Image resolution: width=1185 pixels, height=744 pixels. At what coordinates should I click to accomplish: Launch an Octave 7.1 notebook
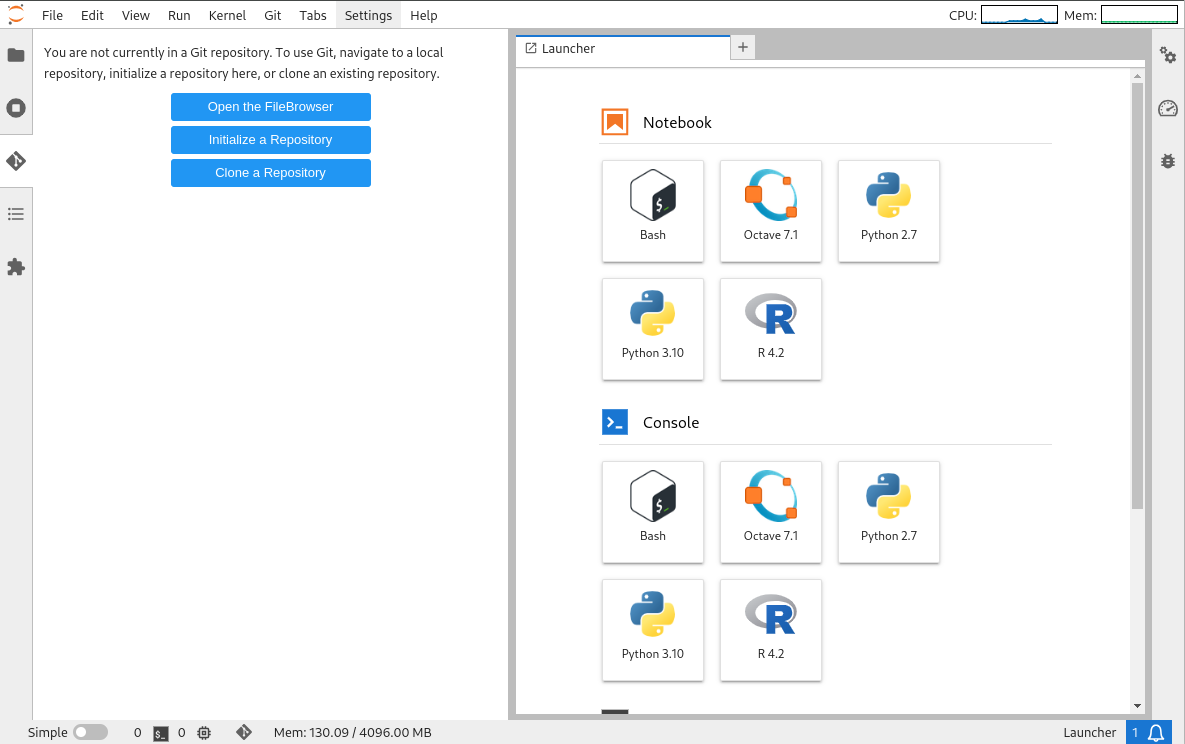click(771, 211)
